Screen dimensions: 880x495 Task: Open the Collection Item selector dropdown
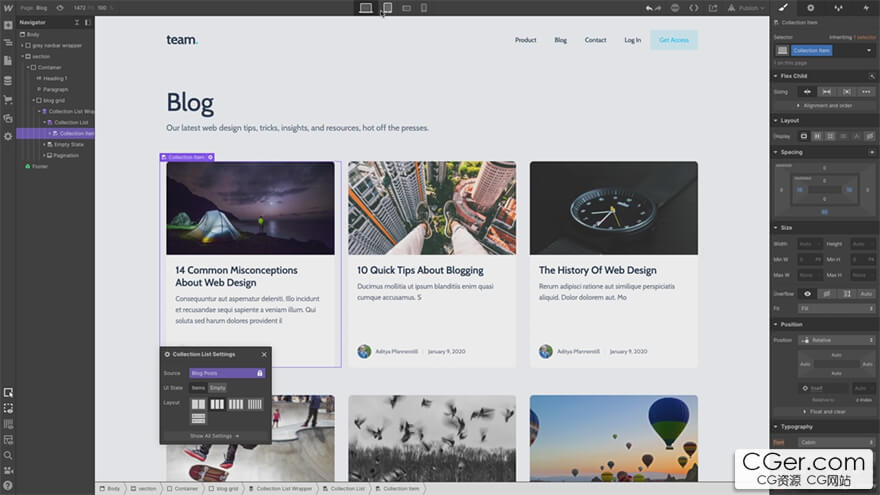point(869,51)
